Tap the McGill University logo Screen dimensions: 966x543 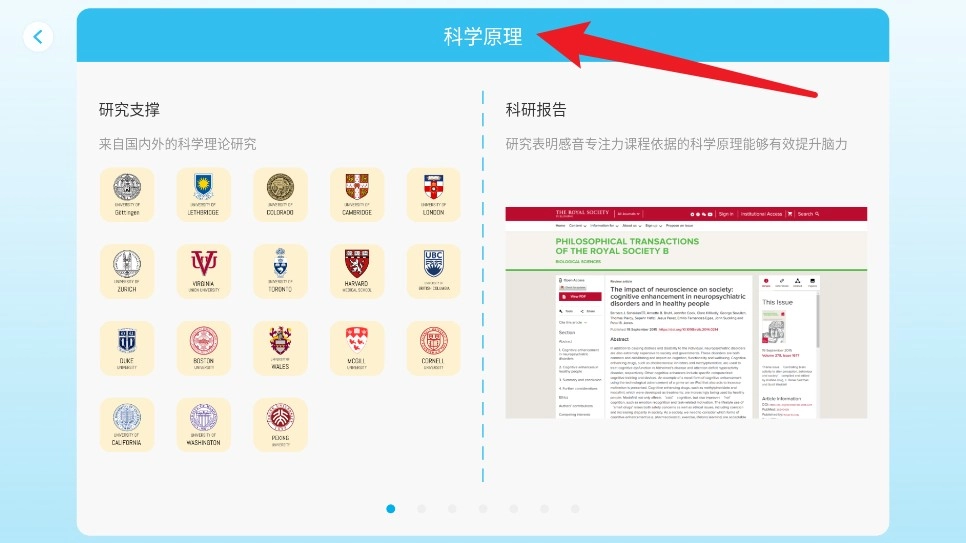(x=357, y=348)
